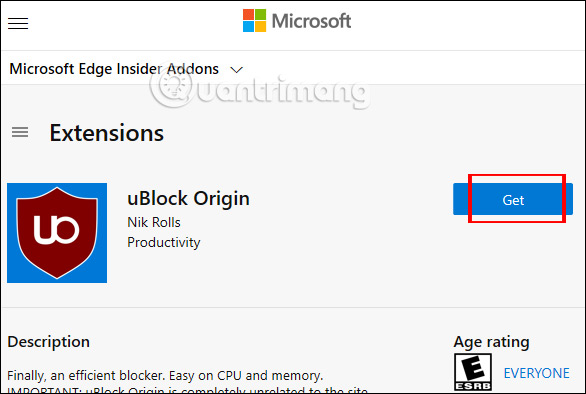Get the uBlock Origin extension
586x394 pixels.
coord(513,199)
